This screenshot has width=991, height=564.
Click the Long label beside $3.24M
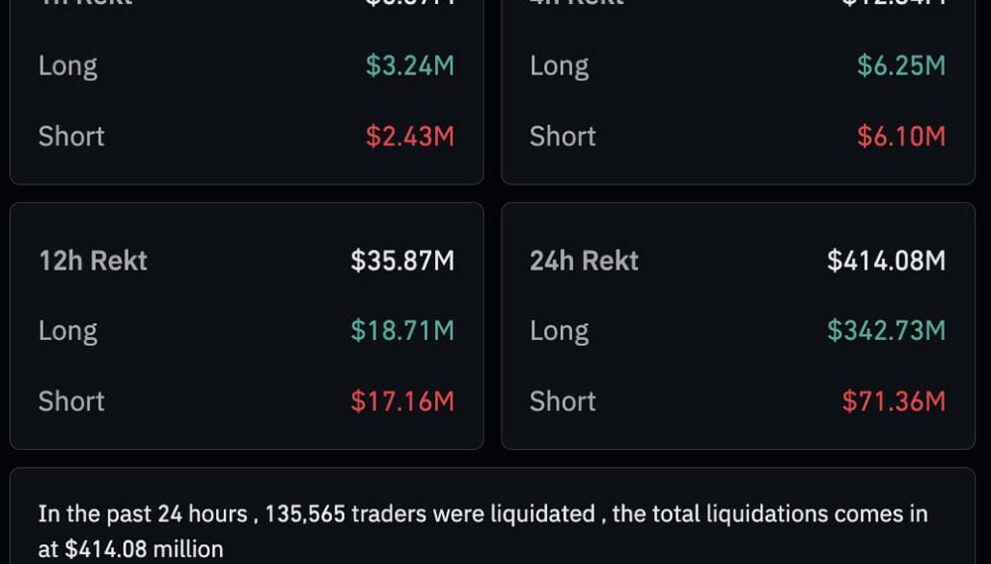[68, 66]
